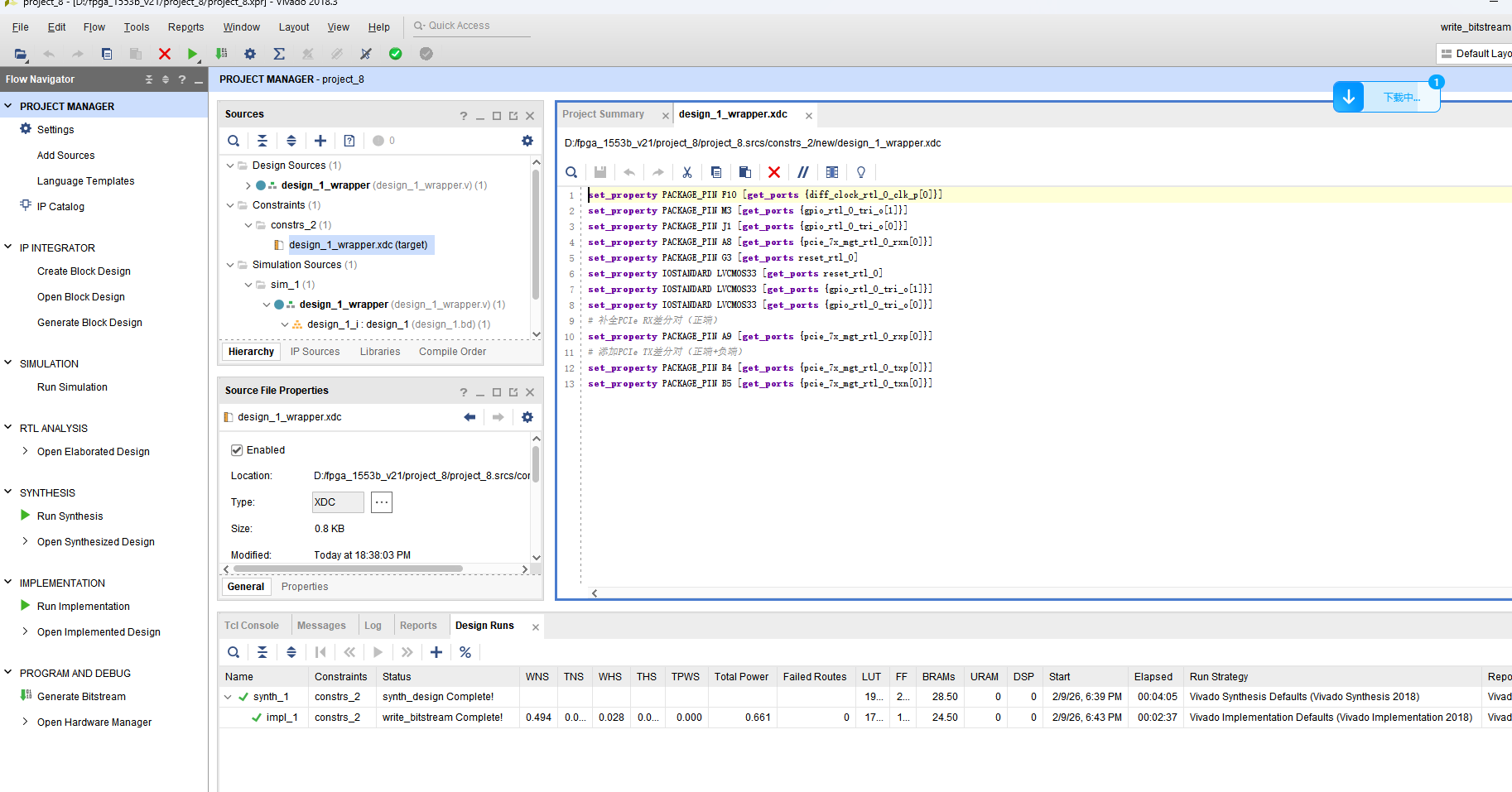
Task: Click the Sigma report icon in toolbar
Action: [279, 54]
